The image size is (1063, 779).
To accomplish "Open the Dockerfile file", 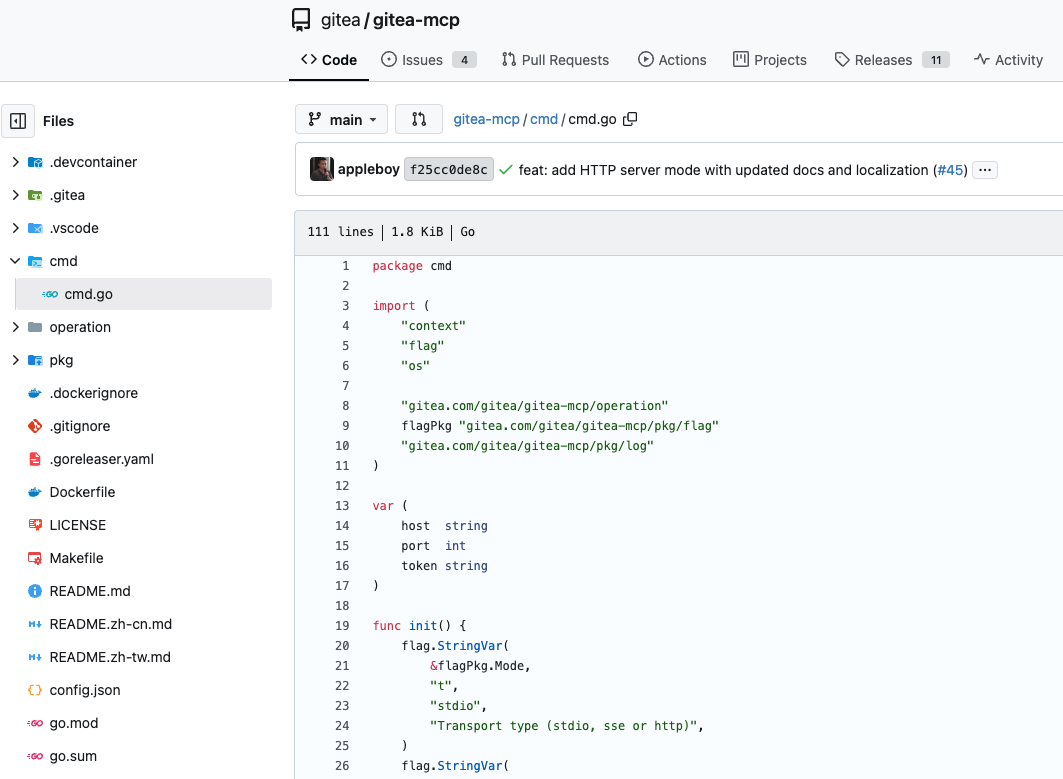I will click(x=82, y=492).
